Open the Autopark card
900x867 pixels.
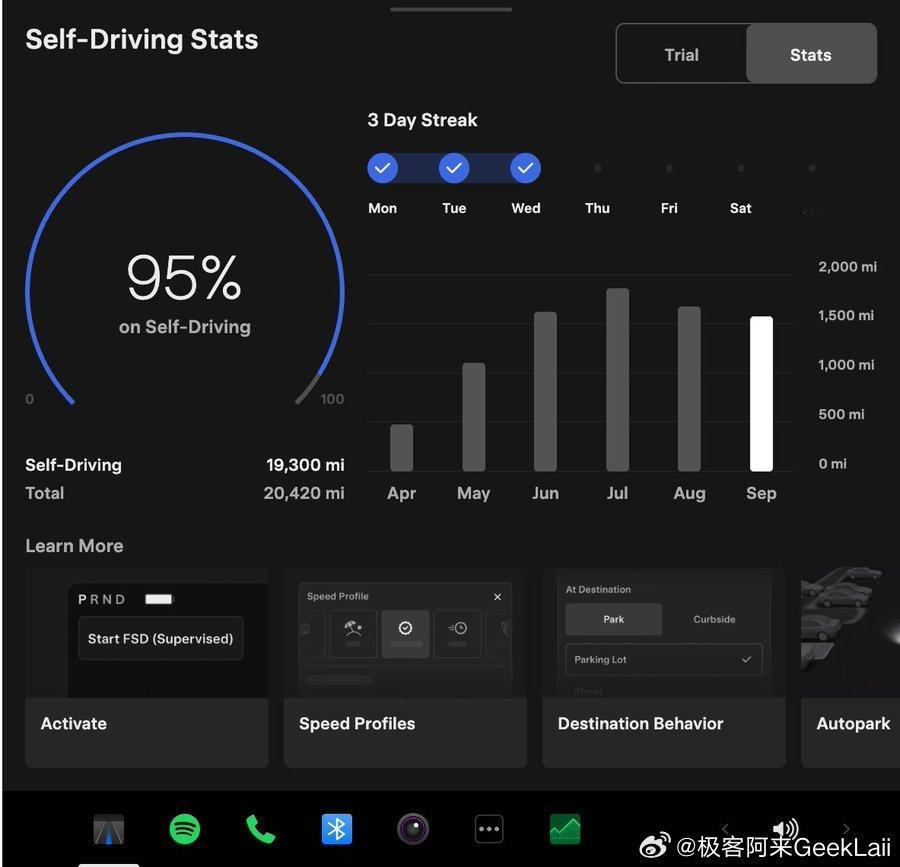click(x=851, y=668)
